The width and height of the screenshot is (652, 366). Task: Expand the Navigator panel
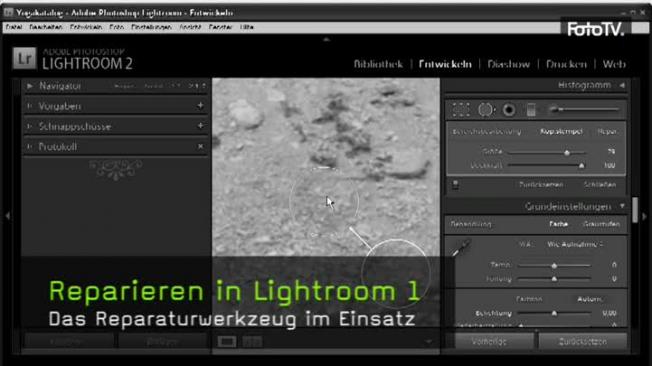point(30,86)
